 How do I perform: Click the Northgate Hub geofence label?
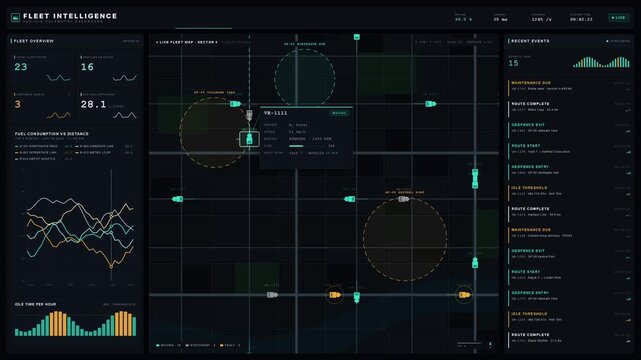305,44
